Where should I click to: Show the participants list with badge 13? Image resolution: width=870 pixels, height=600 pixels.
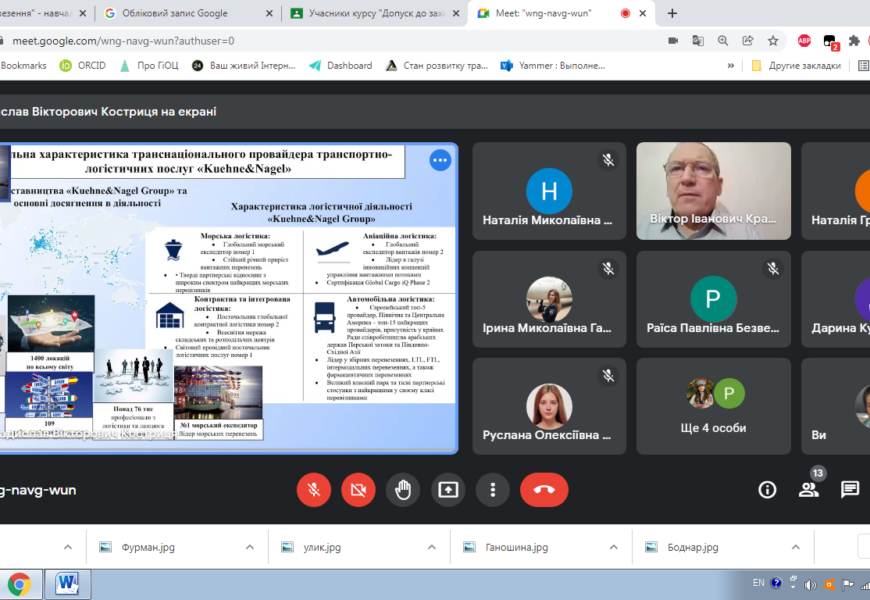pyautogui.click(x=809, y=488)
